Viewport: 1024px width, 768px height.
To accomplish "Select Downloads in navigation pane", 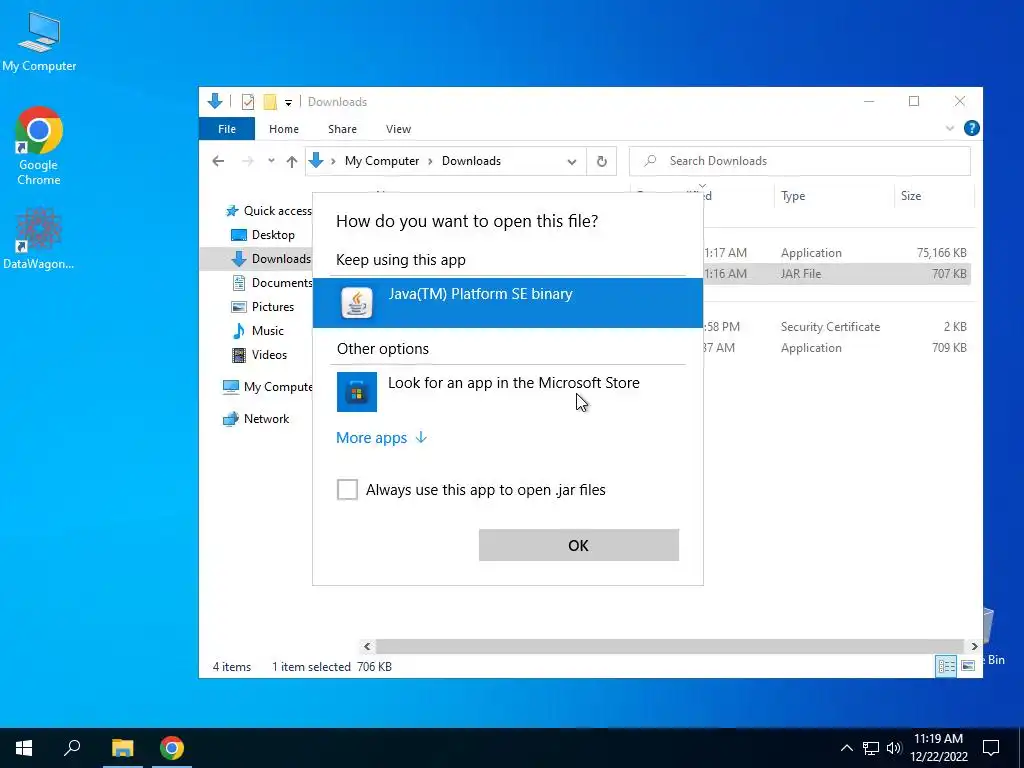I will click(271, 259).
